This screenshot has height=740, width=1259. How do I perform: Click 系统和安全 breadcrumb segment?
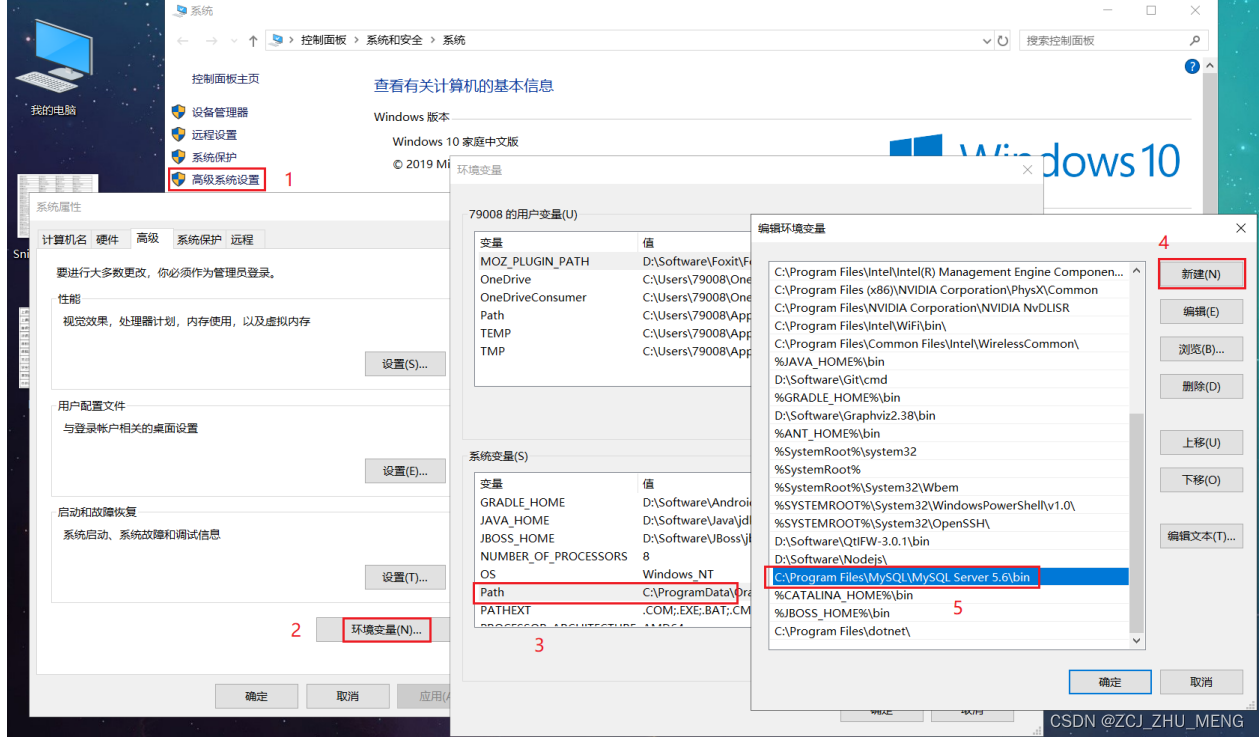pos(394,40)
